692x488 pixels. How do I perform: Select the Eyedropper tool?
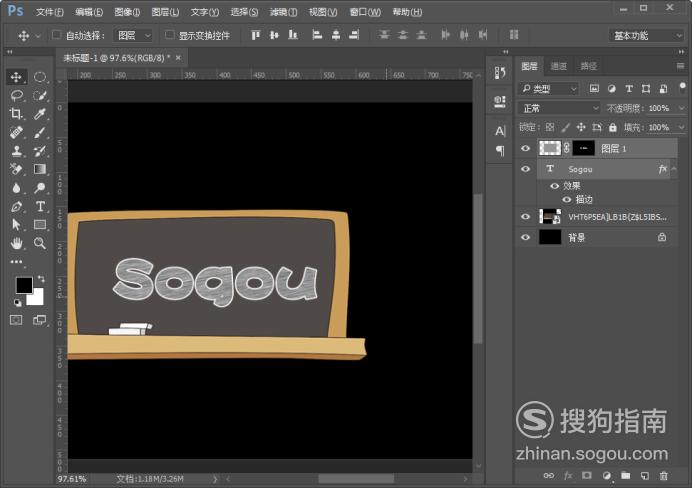coord(40,114)
